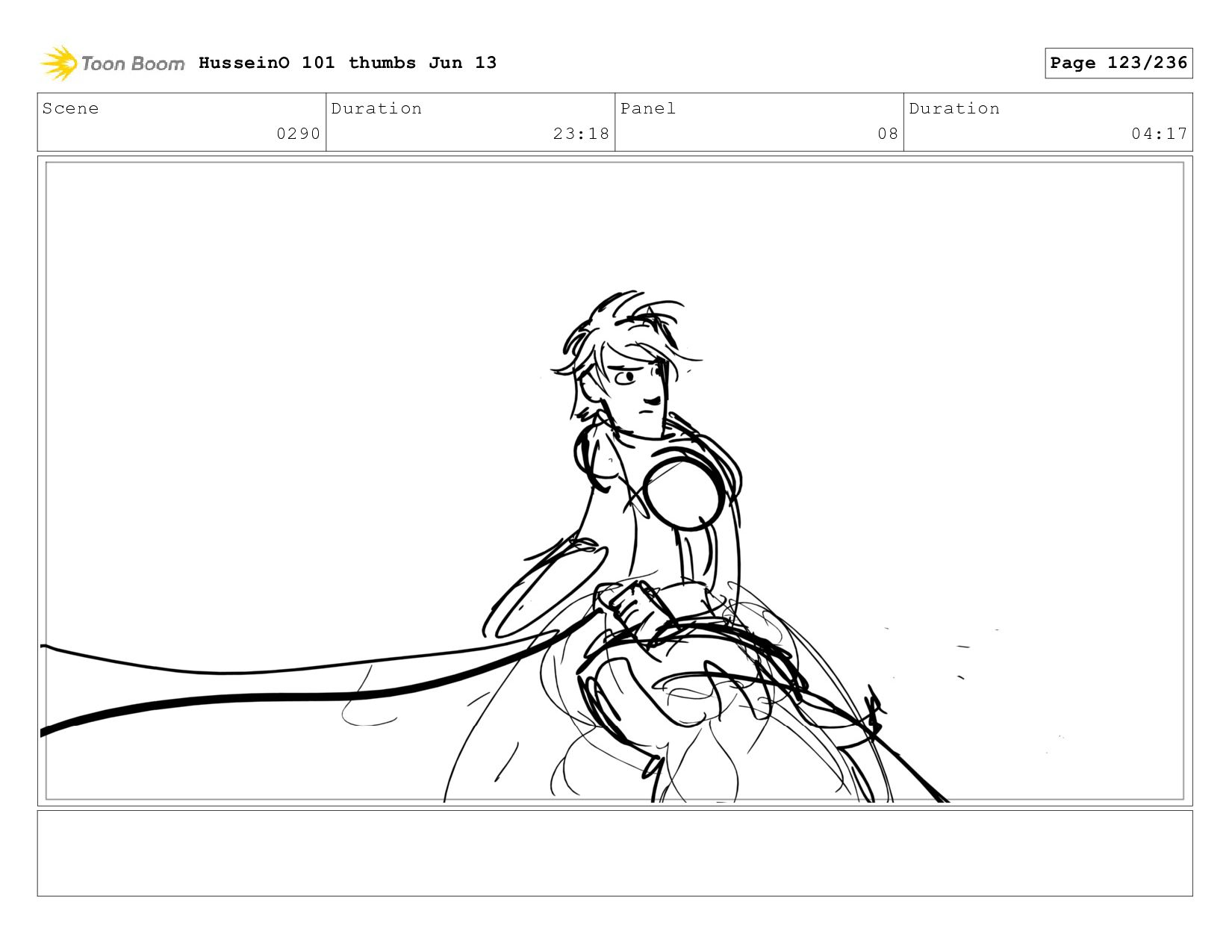Click the Toon Boom logo
The height and width of the screenshot is (952, 1232).
112,63
